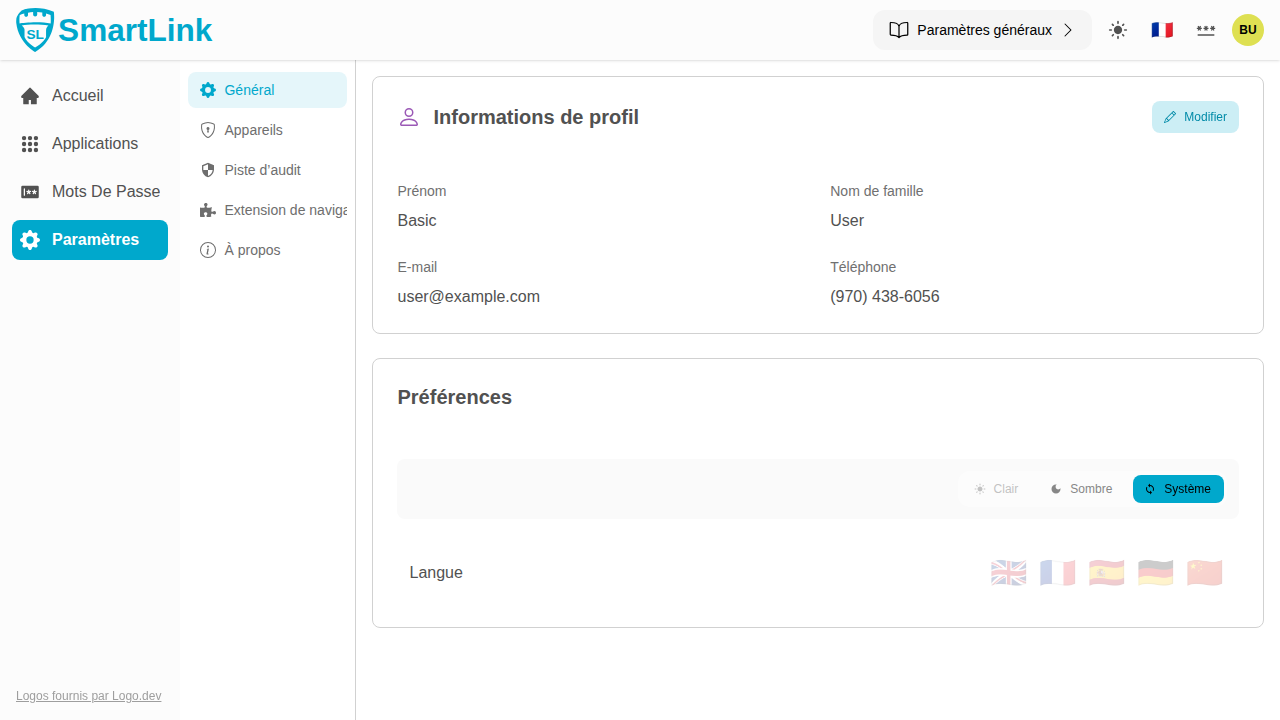The image size is (1280, 720).
Task: Click the light mode sun icon
Action: pyautogui.click(x=1118, y=30)
